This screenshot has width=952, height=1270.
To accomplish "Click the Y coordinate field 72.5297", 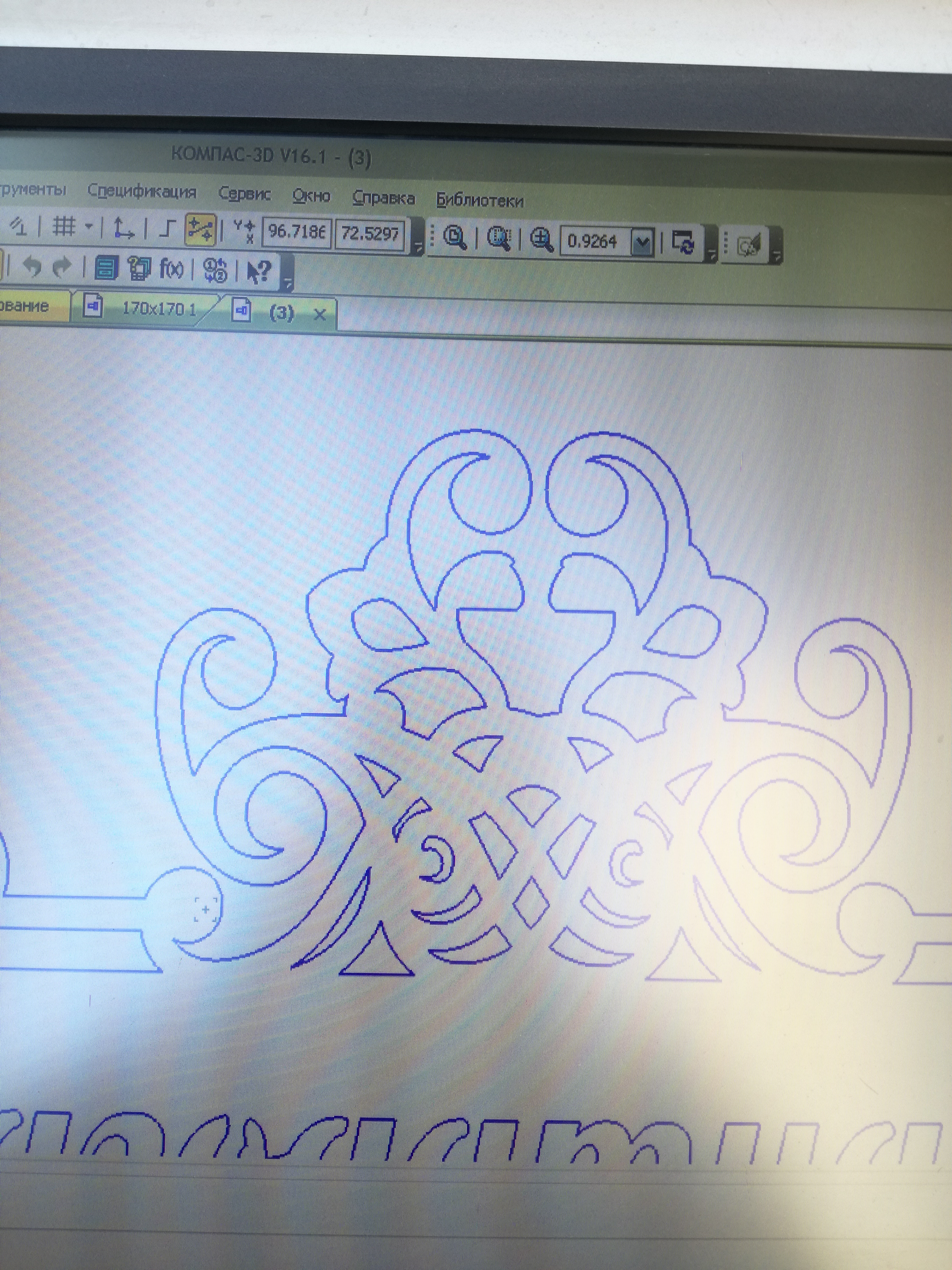I will [370, 234].
